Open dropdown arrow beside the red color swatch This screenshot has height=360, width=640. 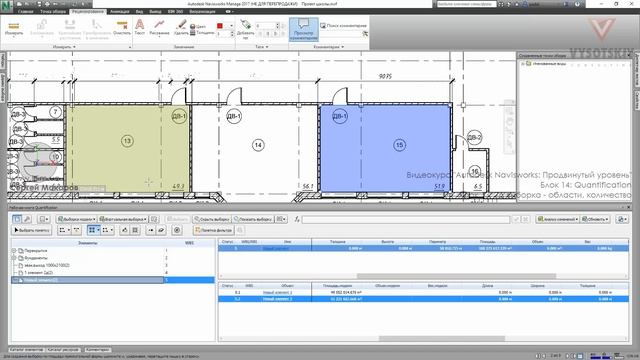point(231,26)
